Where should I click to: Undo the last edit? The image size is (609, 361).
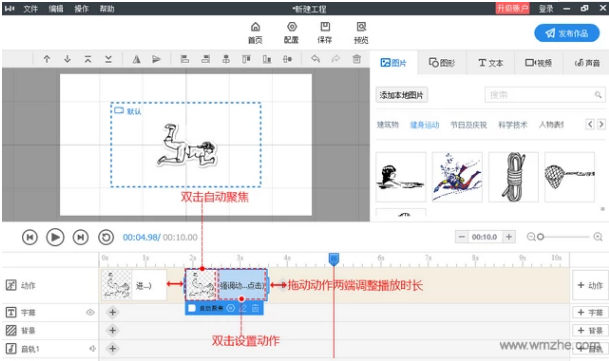pyautogui.click(x=315, y=59)
